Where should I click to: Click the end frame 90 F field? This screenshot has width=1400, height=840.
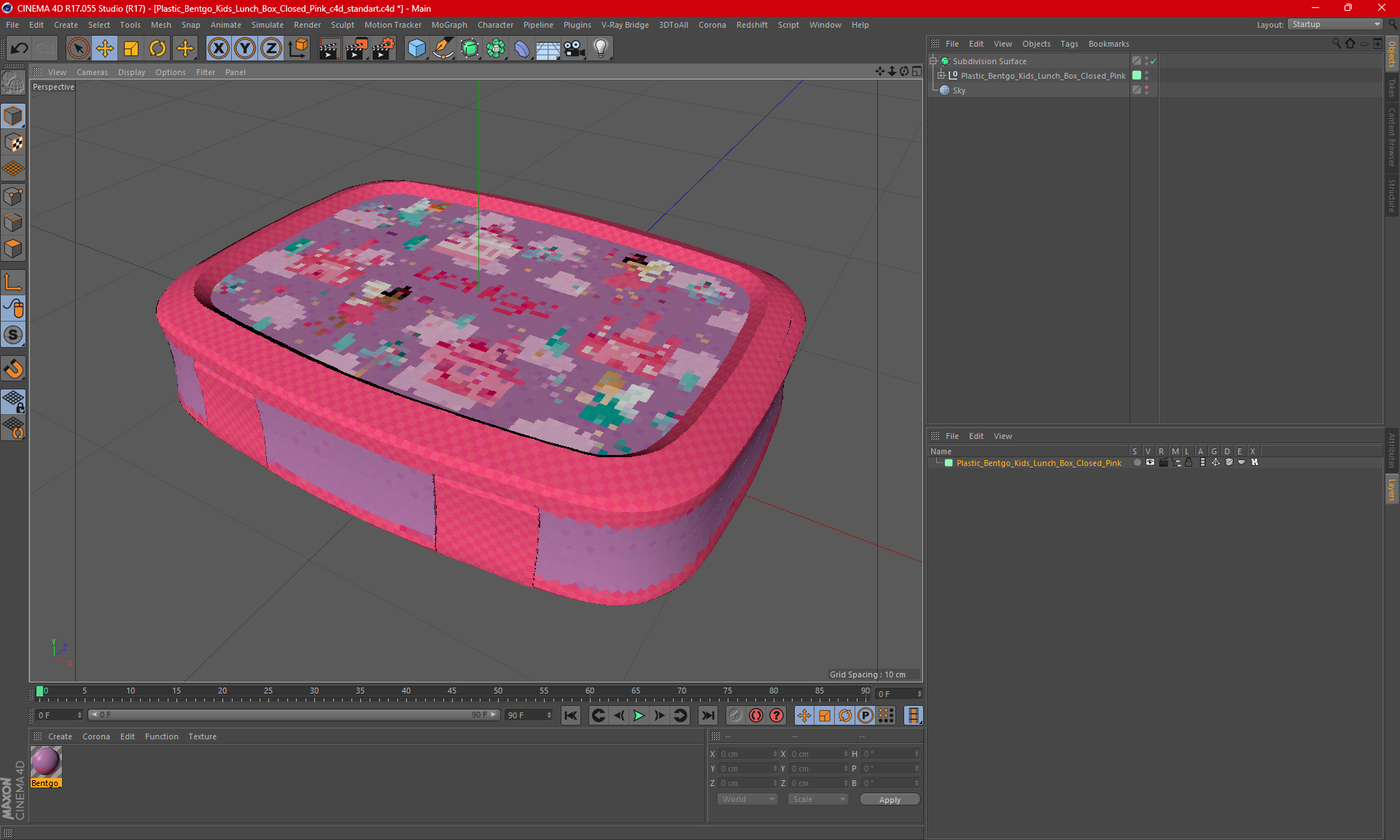529,715
